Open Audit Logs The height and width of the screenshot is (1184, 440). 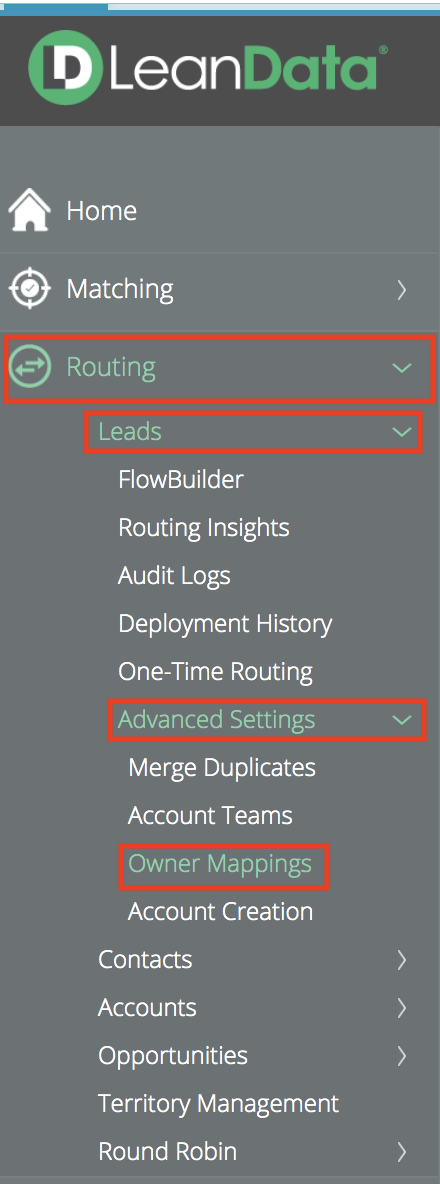[174, 575]
